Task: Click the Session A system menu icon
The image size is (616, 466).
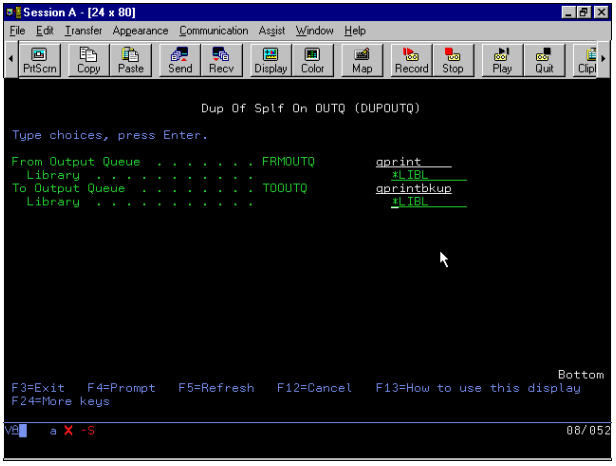Action: coord(14,13)
